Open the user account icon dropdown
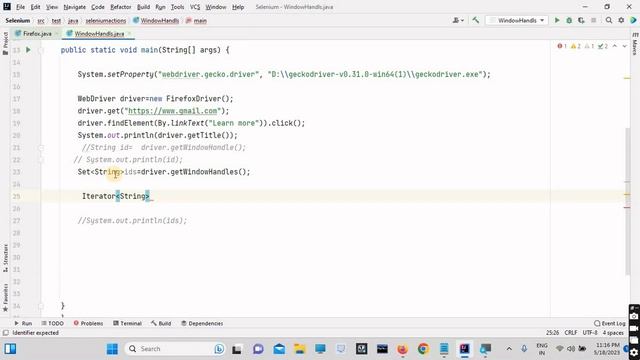This screenshot has width=640, height=360. point(458,20)
